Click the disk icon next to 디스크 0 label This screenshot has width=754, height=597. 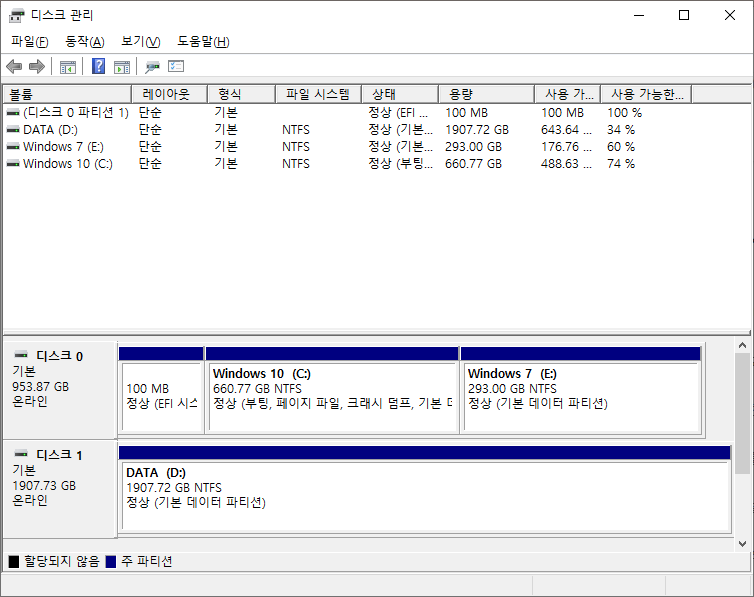pyautogui.click(x=21, y=355)
